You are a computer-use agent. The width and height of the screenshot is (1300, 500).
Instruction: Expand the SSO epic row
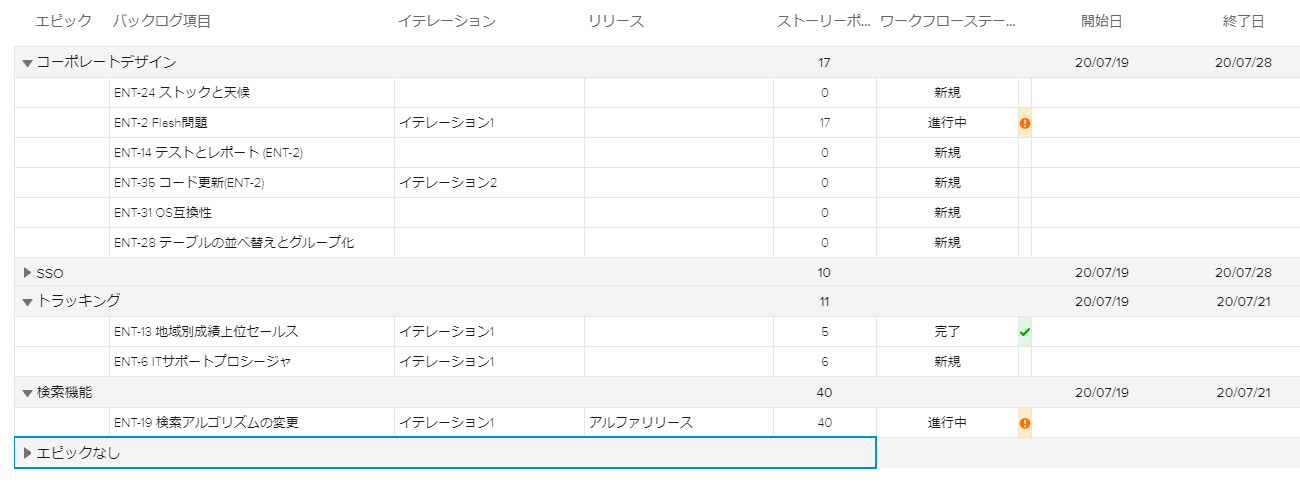click(x=27, y=272)
